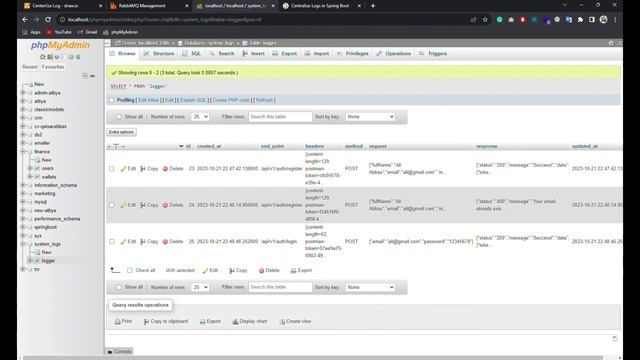Click the with-selected Export icon below table
Screen dimensions: 640x360
(x=293, y=271)
